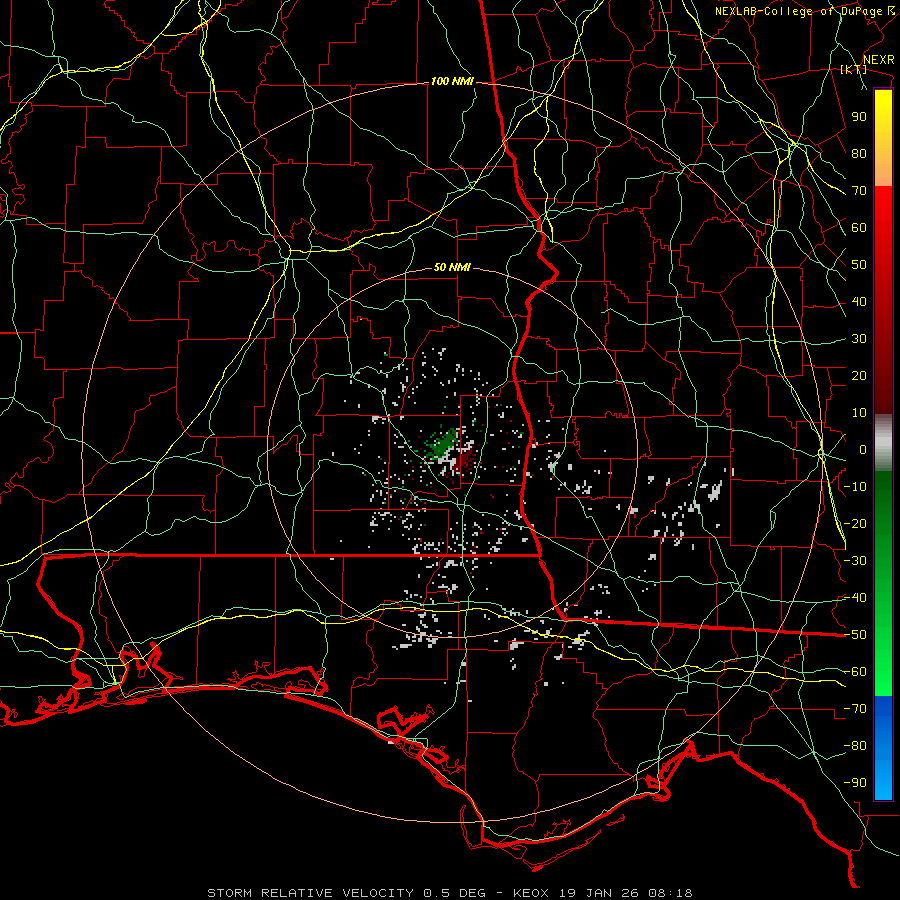Click the "-60" value on the velocity scale
This screenshot has height=900, width=900.
tap(856, 672)
